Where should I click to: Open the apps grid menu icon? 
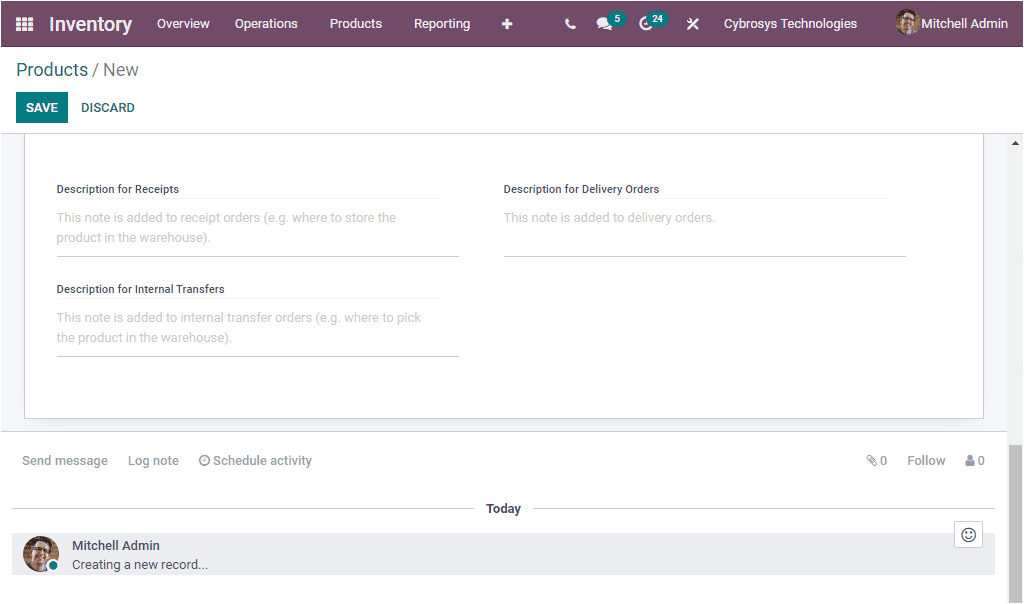[24, 23]
